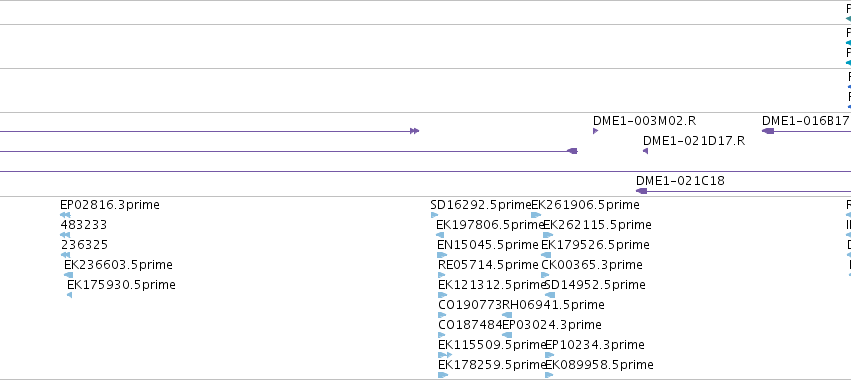
Task: Click the EST arrow under EP02816.3prime
Action: (65, 215)
